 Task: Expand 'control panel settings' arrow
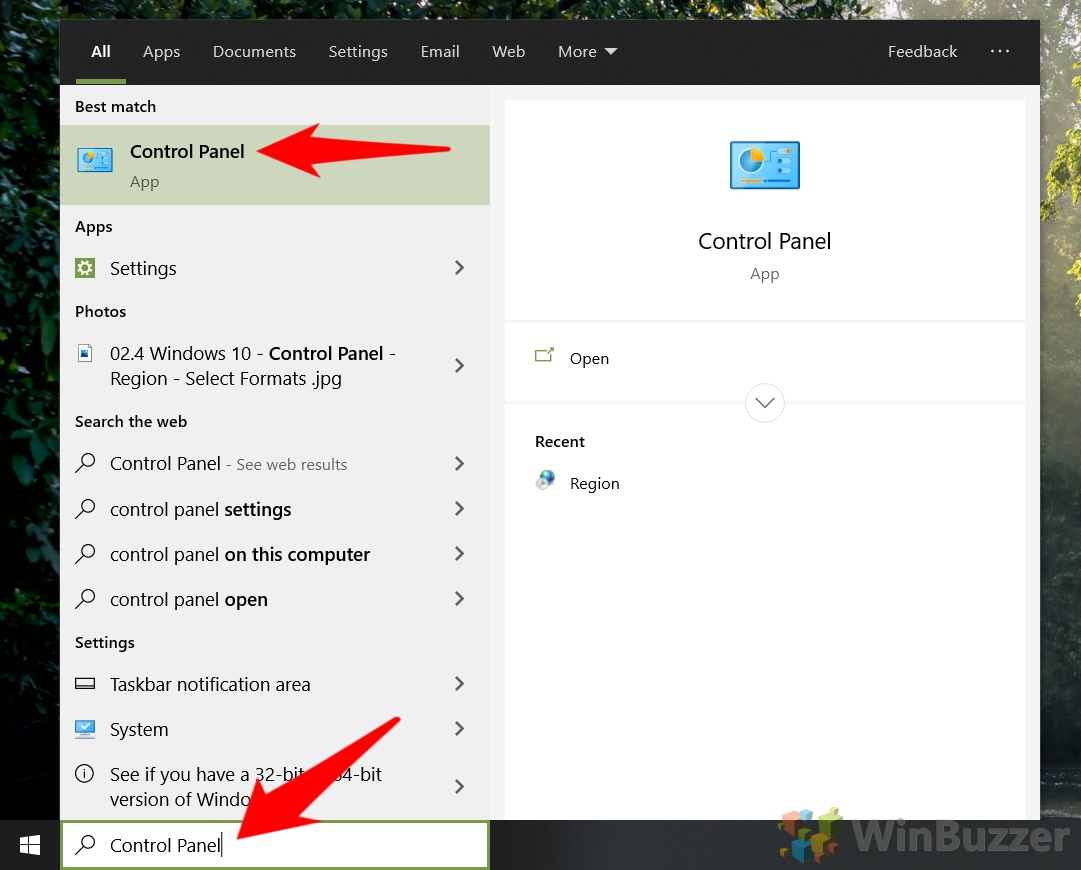click(460, 509)
